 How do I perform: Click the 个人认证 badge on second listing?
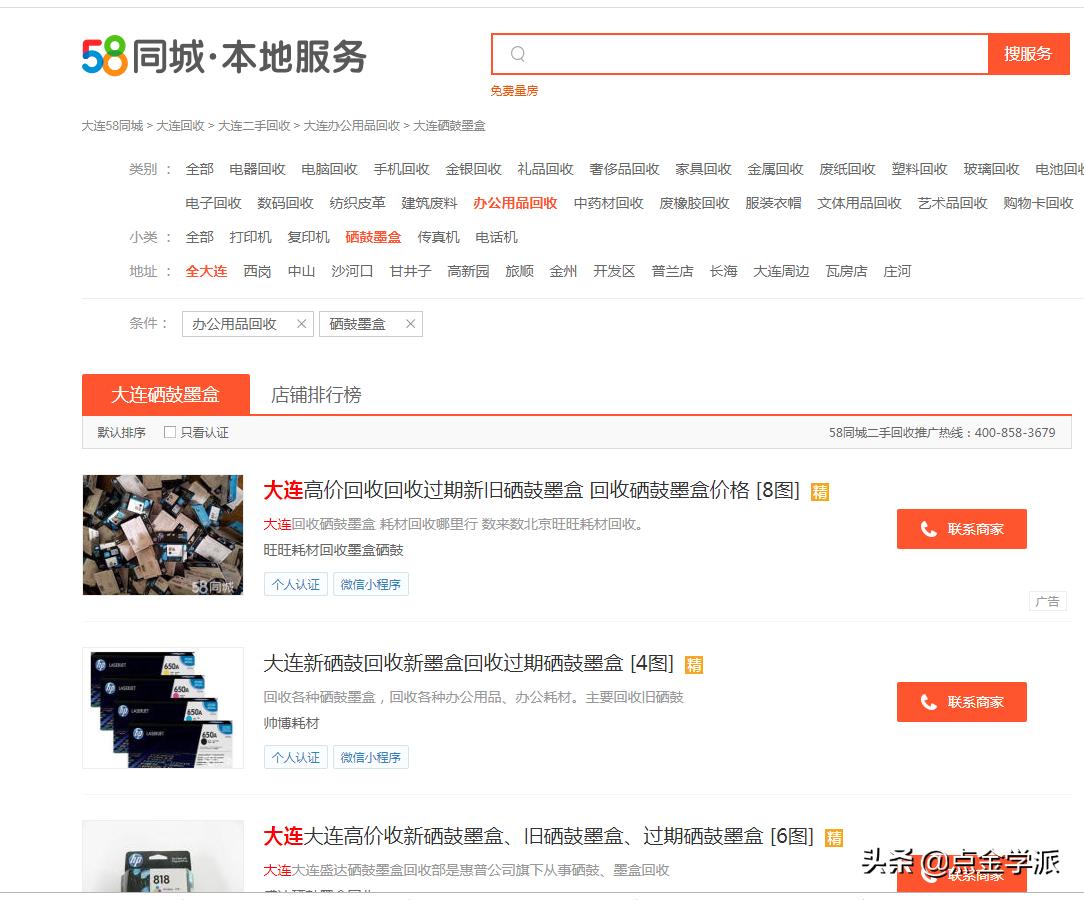click(295, 757)
